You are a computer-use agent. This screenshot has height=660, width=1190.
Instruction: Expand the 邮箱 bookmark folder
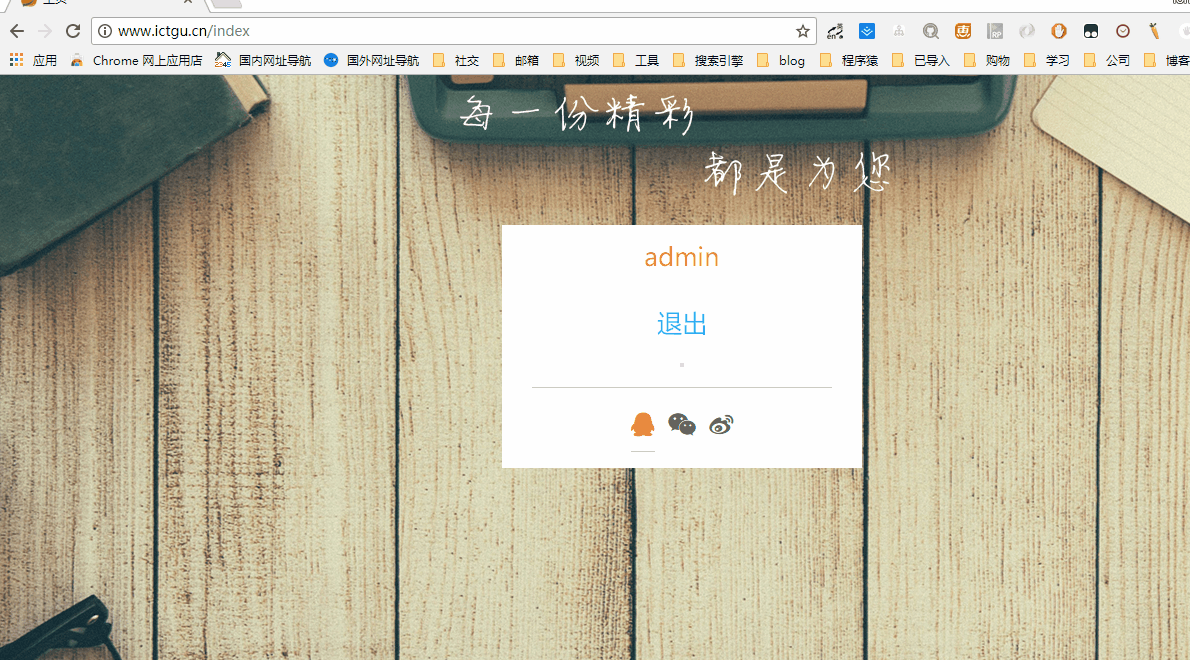tap(516, 61)
